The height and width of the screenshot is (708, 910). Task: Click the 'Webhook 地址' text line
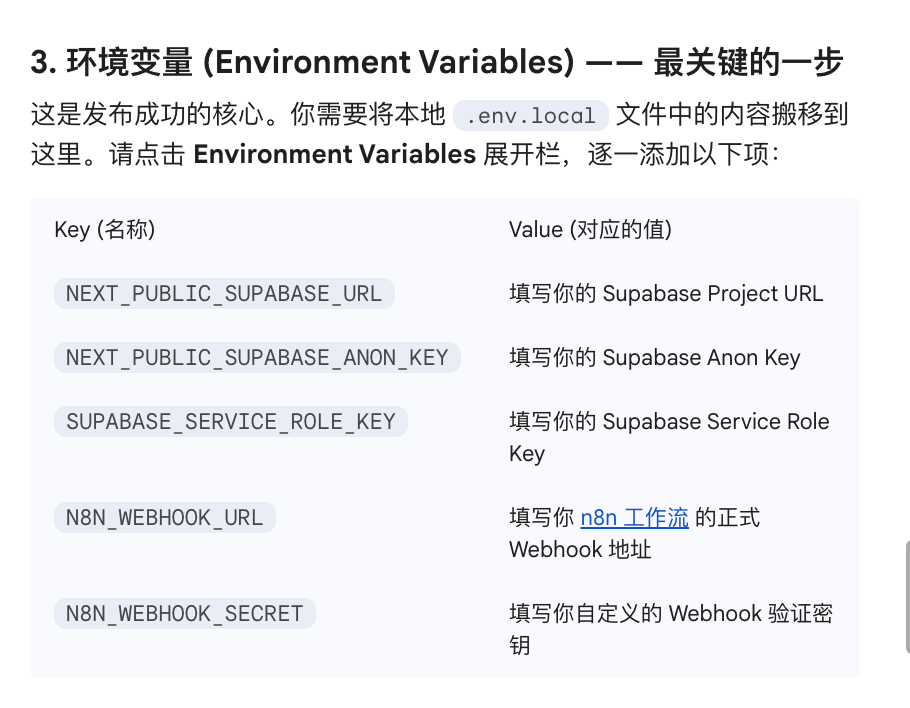click(580, 550)
